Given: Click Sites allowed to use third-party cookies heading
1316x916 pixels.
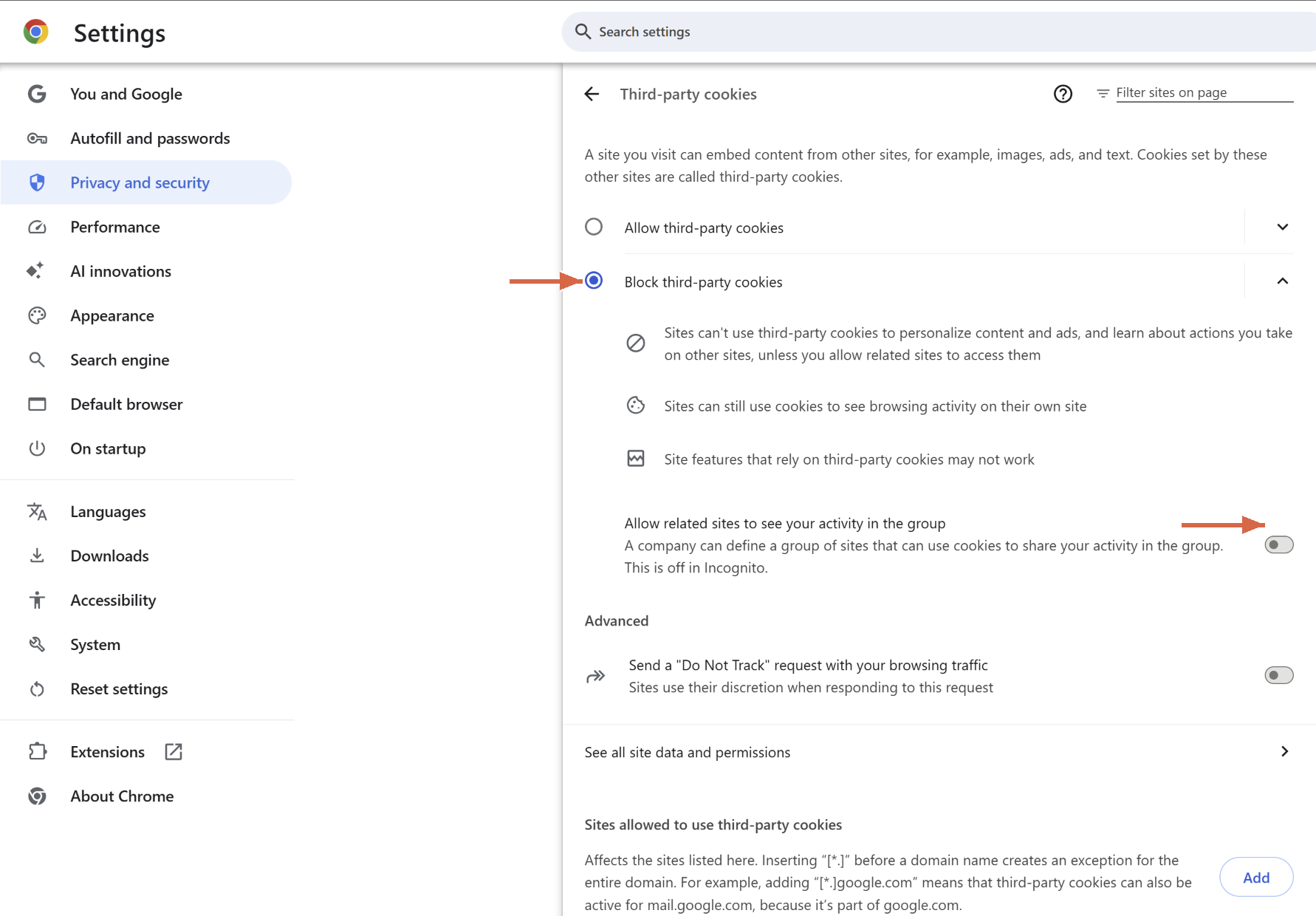Looking at the screenshot, I should coord(713,824).
